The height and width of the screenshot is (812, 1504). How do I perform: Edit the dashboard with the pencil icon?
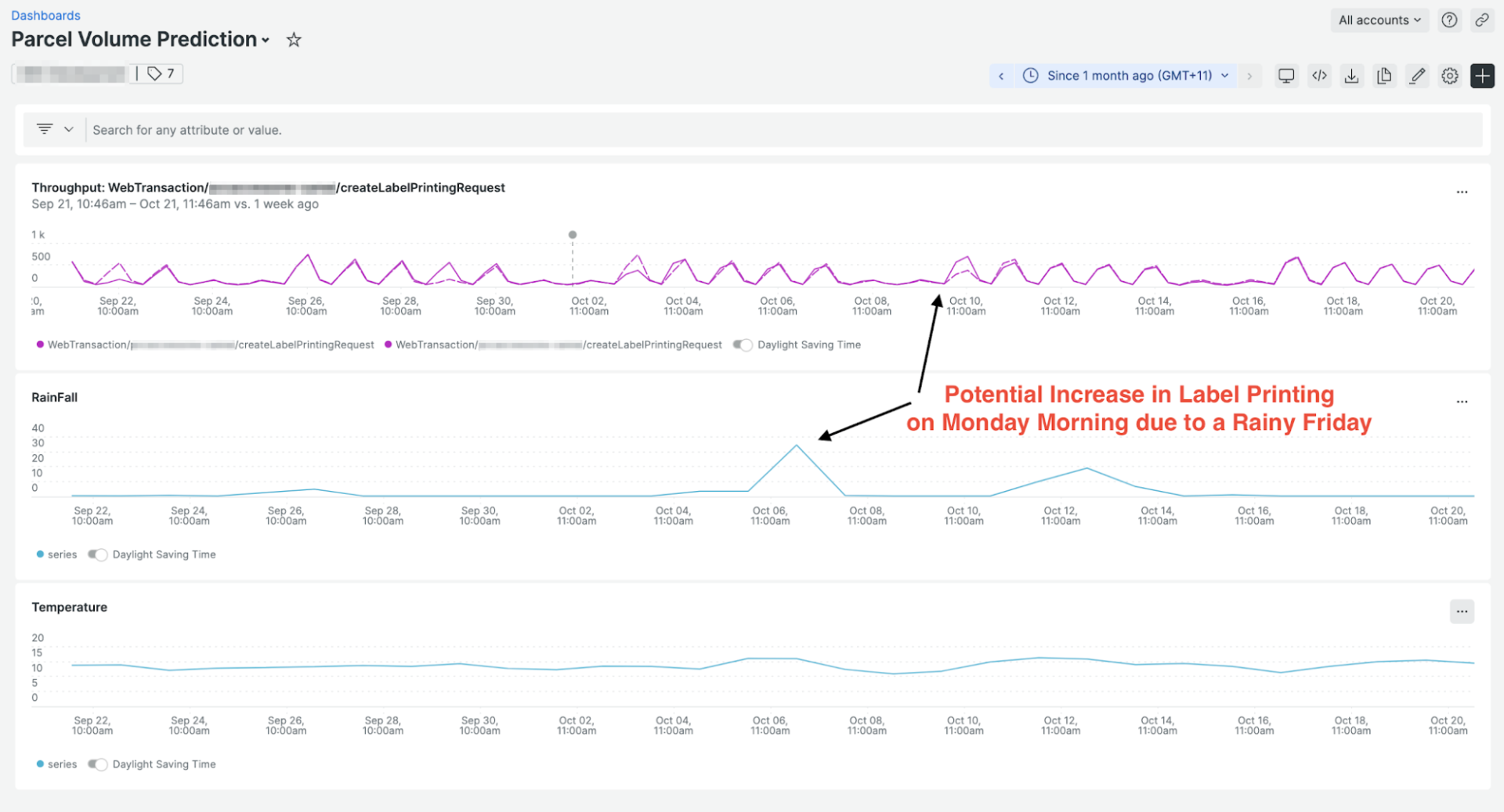pyautogui.click(x=1417, y=75)
